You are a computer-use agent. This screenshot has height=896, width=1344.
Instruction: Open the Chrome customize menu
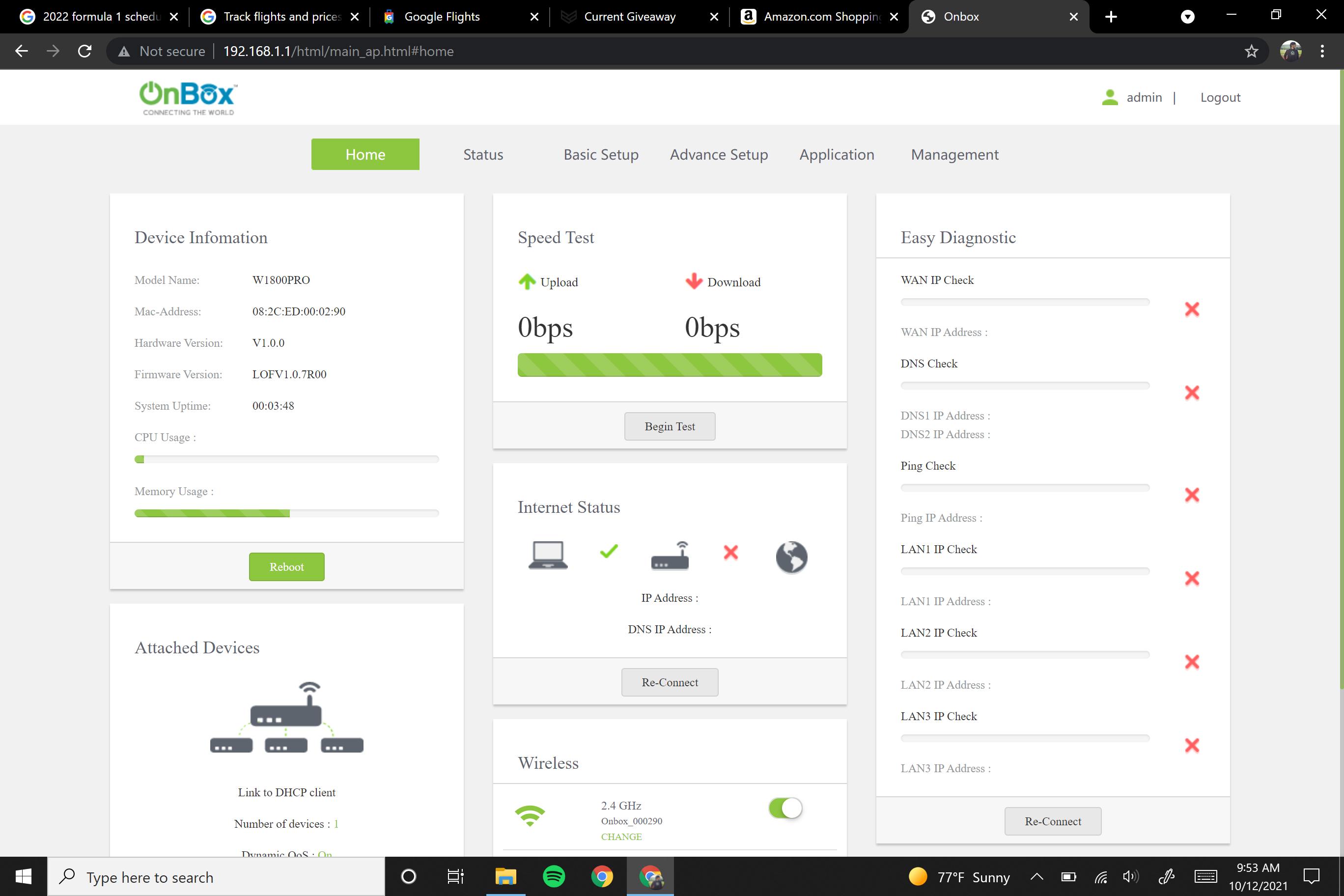1322,51
